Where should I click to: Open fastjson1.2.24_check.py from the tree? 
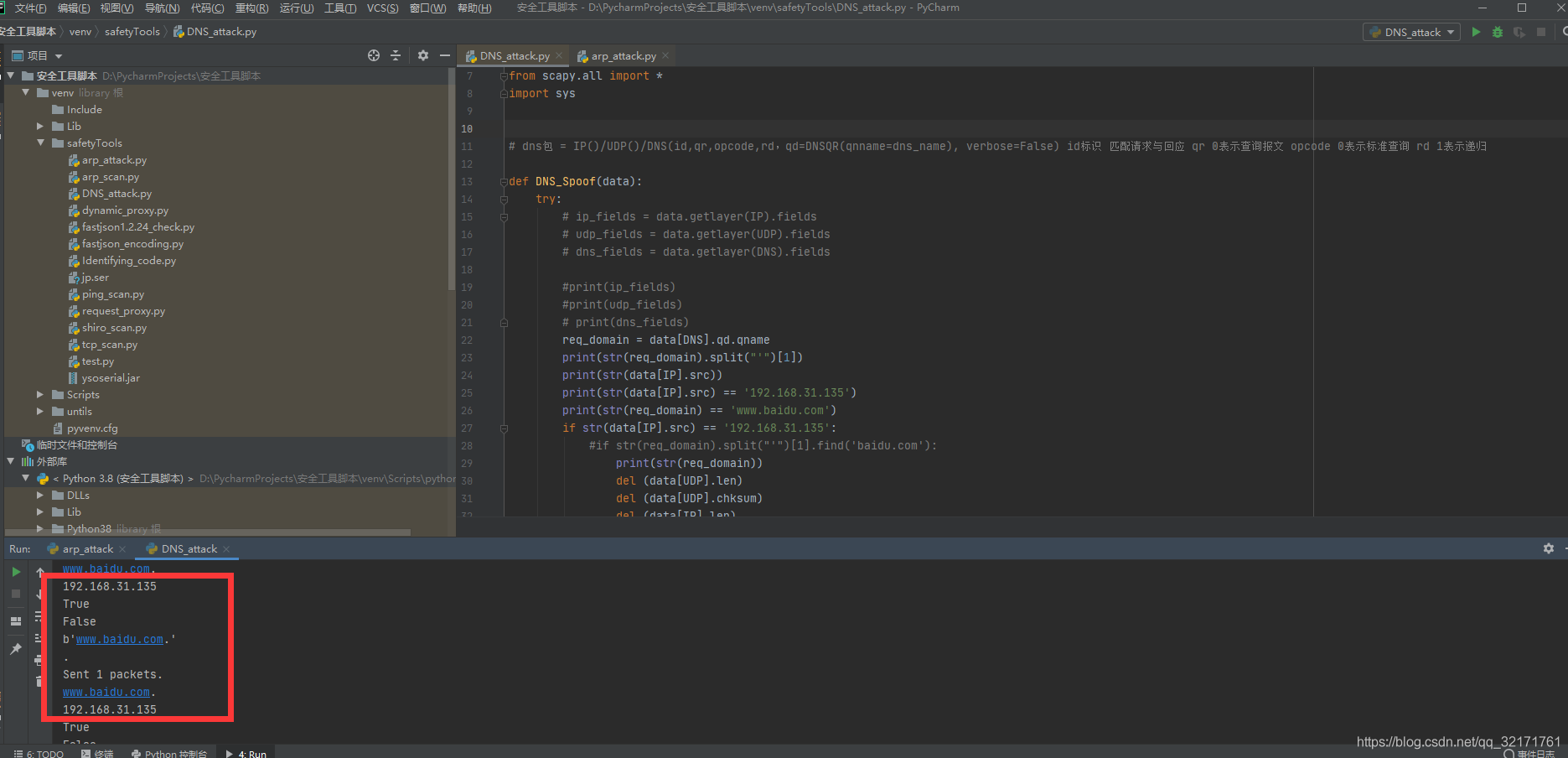point(138,227)
